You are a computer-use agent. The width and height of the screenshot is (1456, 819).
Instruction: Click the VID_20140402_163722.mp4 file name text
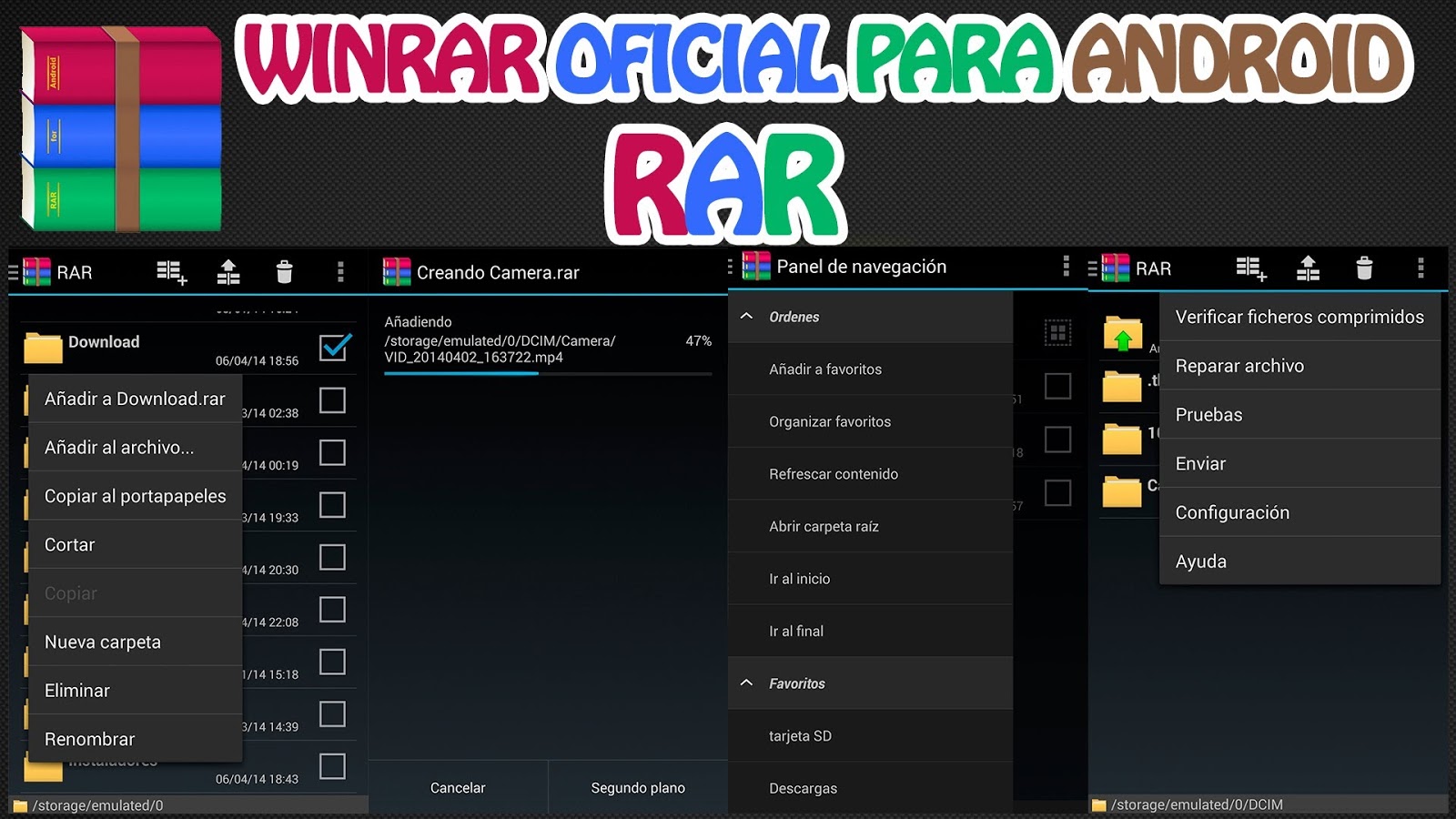pyautogui.click(x=473, y=358)
